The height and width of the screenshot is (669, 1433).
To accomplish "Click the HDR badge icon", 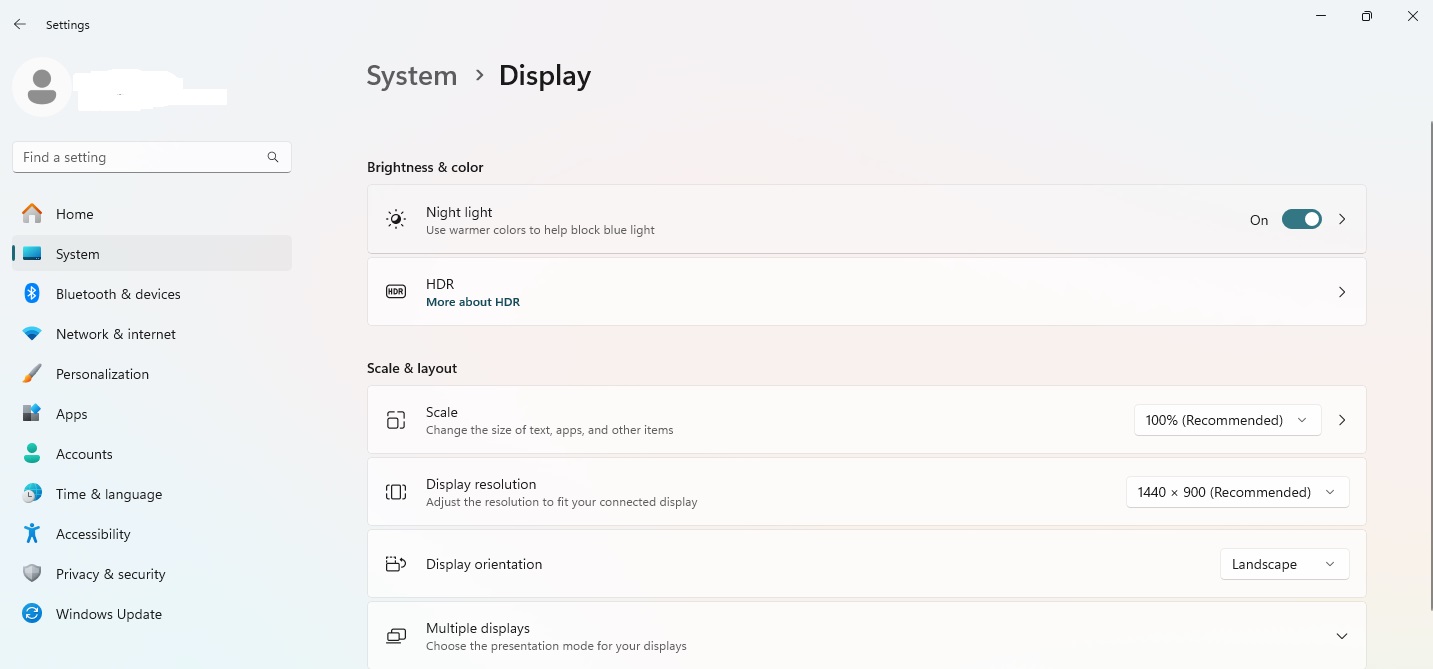I will [396, 292].
